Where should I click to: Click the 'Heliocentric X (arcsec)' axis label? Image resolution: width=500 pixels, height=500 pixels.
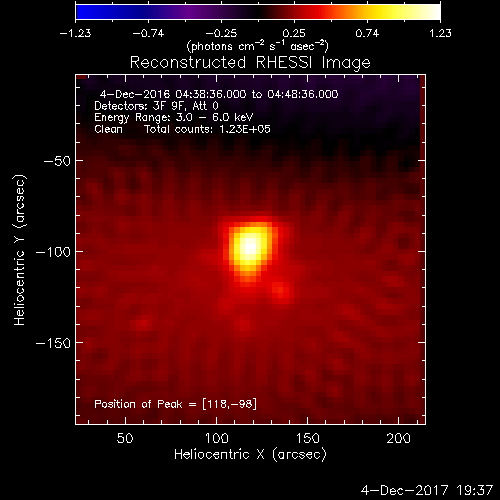[250, 455]
